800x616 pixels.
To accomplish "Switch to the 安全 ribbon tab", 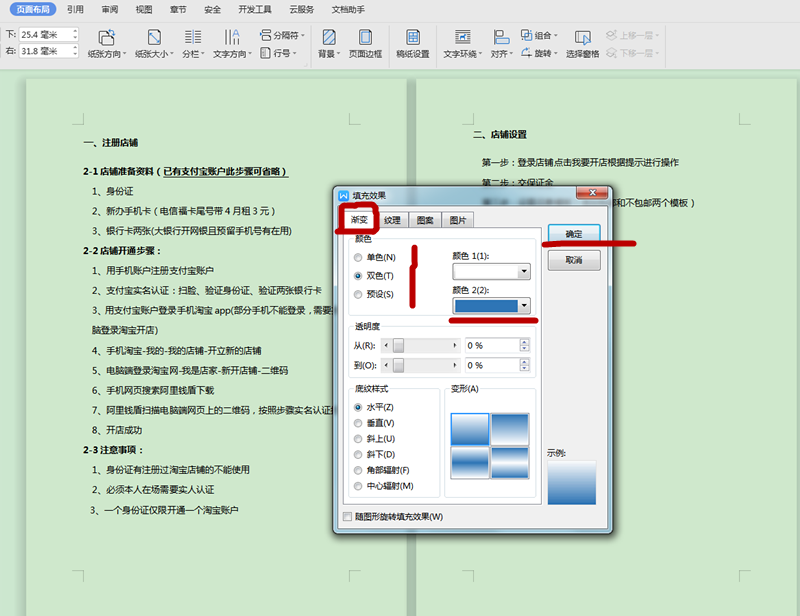I will point(212,9).
